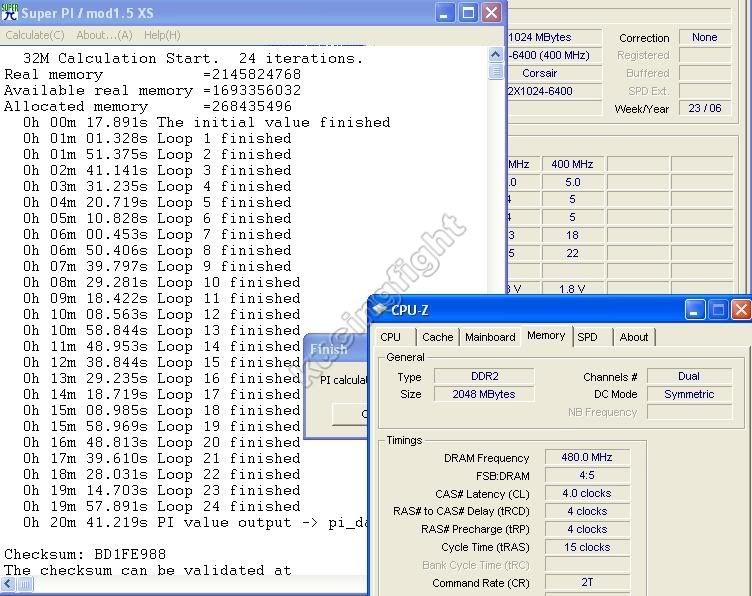Click the empty Bank Cycle Time (tRC) field

[587, 565]
